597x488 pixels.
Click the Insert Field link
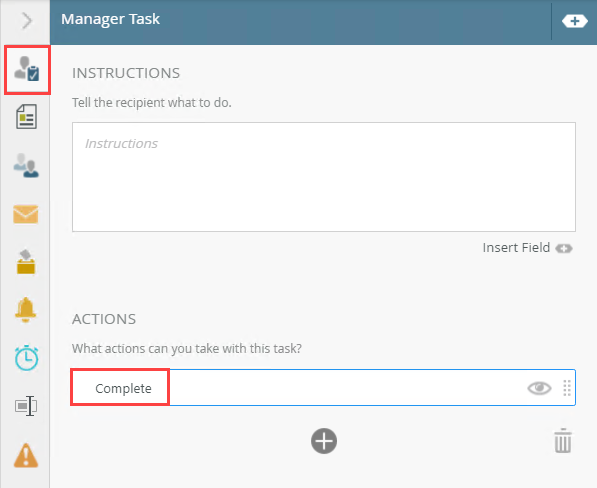point(516,248)
